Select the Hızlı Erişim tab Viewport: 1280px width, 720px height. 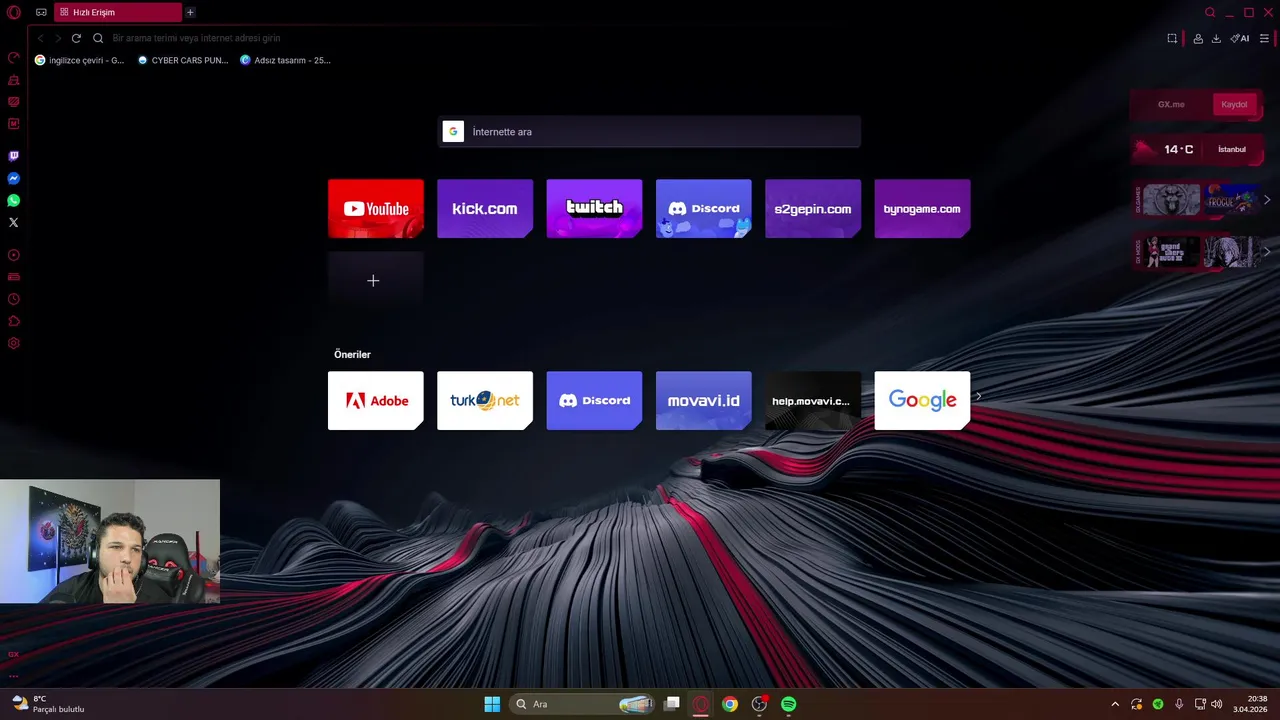pos(118,12)
